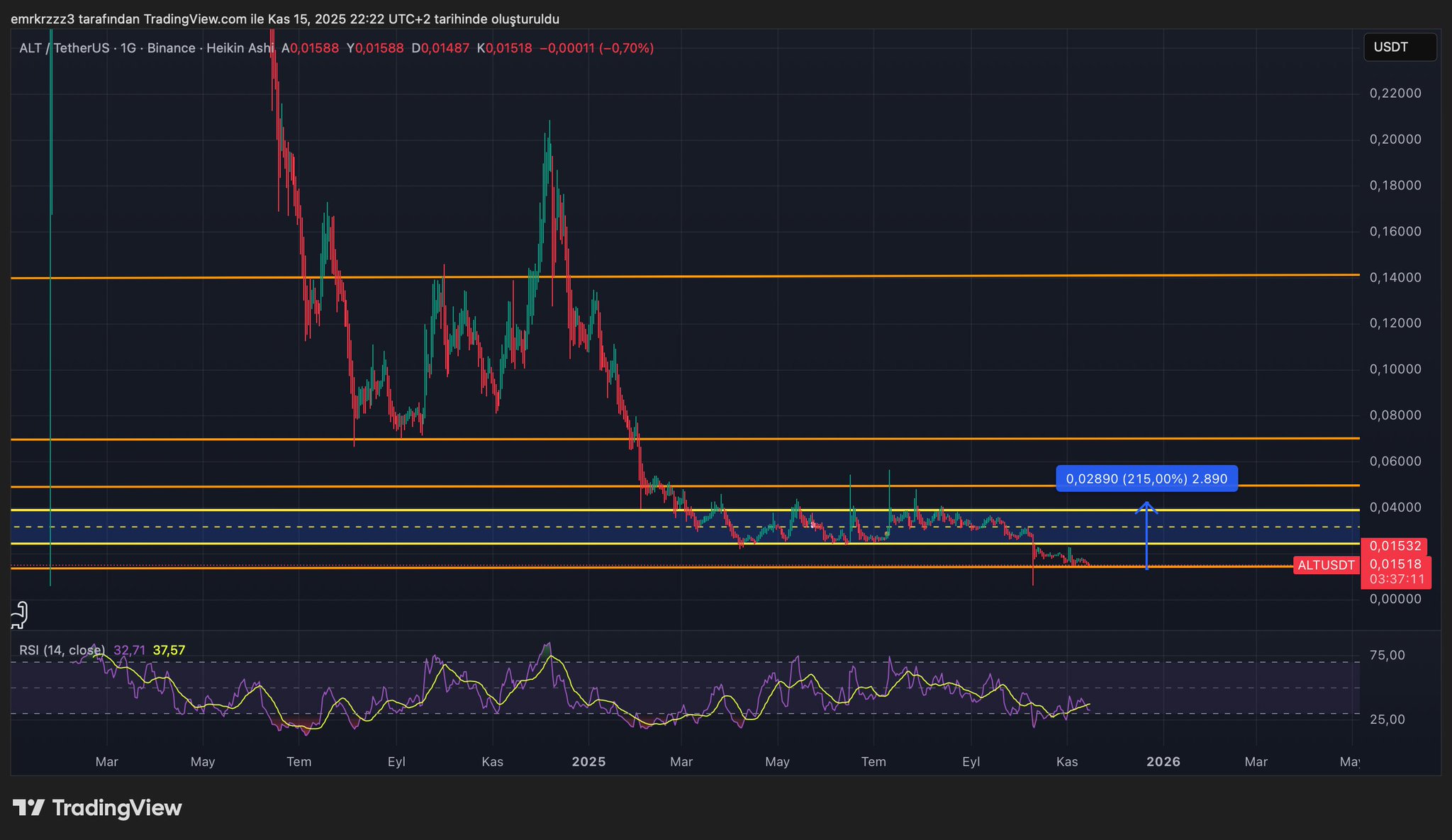Screen dimensions: 1452x840
Task: Click the 2025 label on time axis
Action: [588, 761]
